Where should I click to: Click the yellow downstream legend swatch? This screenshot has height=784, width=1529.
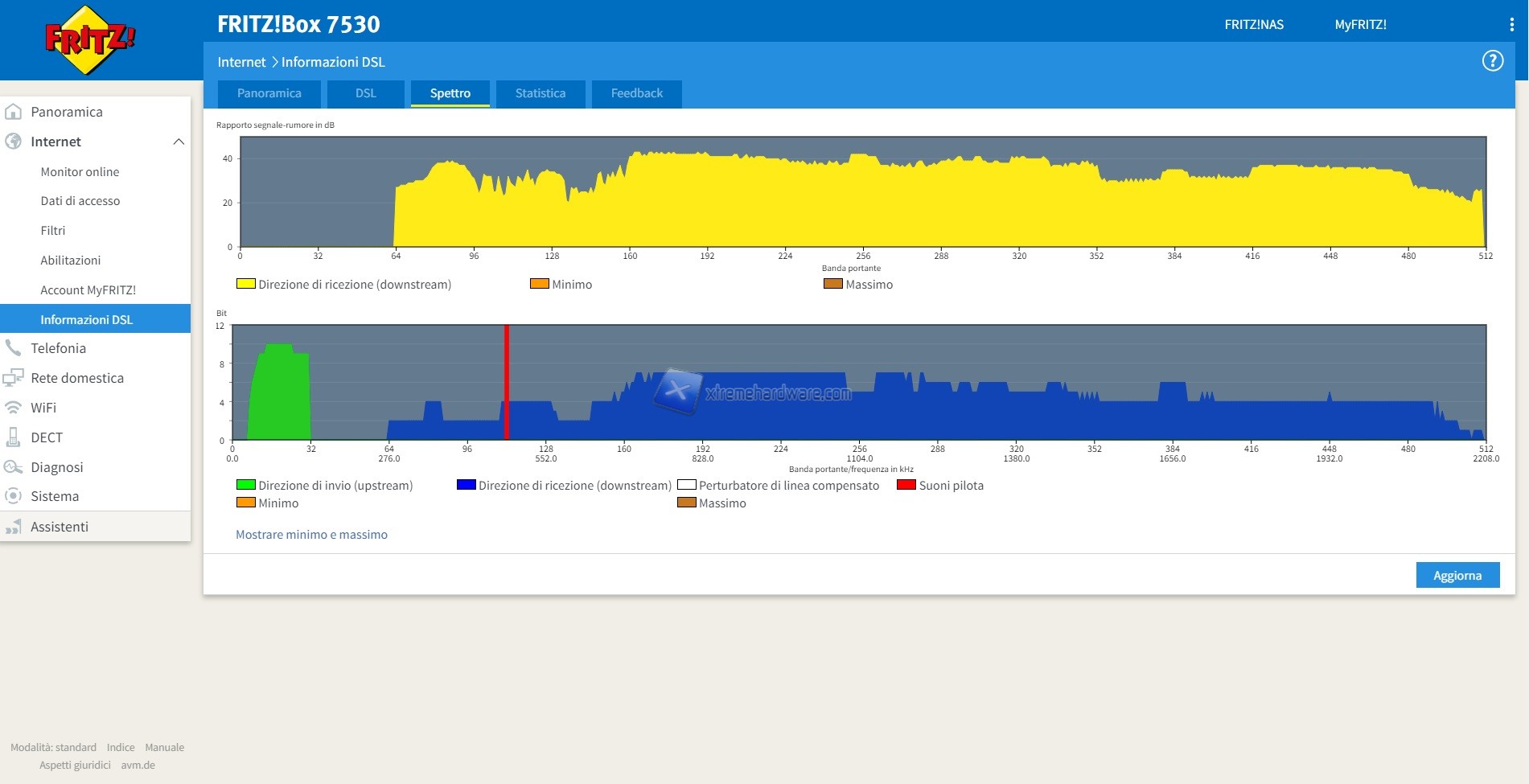(245, 284)
